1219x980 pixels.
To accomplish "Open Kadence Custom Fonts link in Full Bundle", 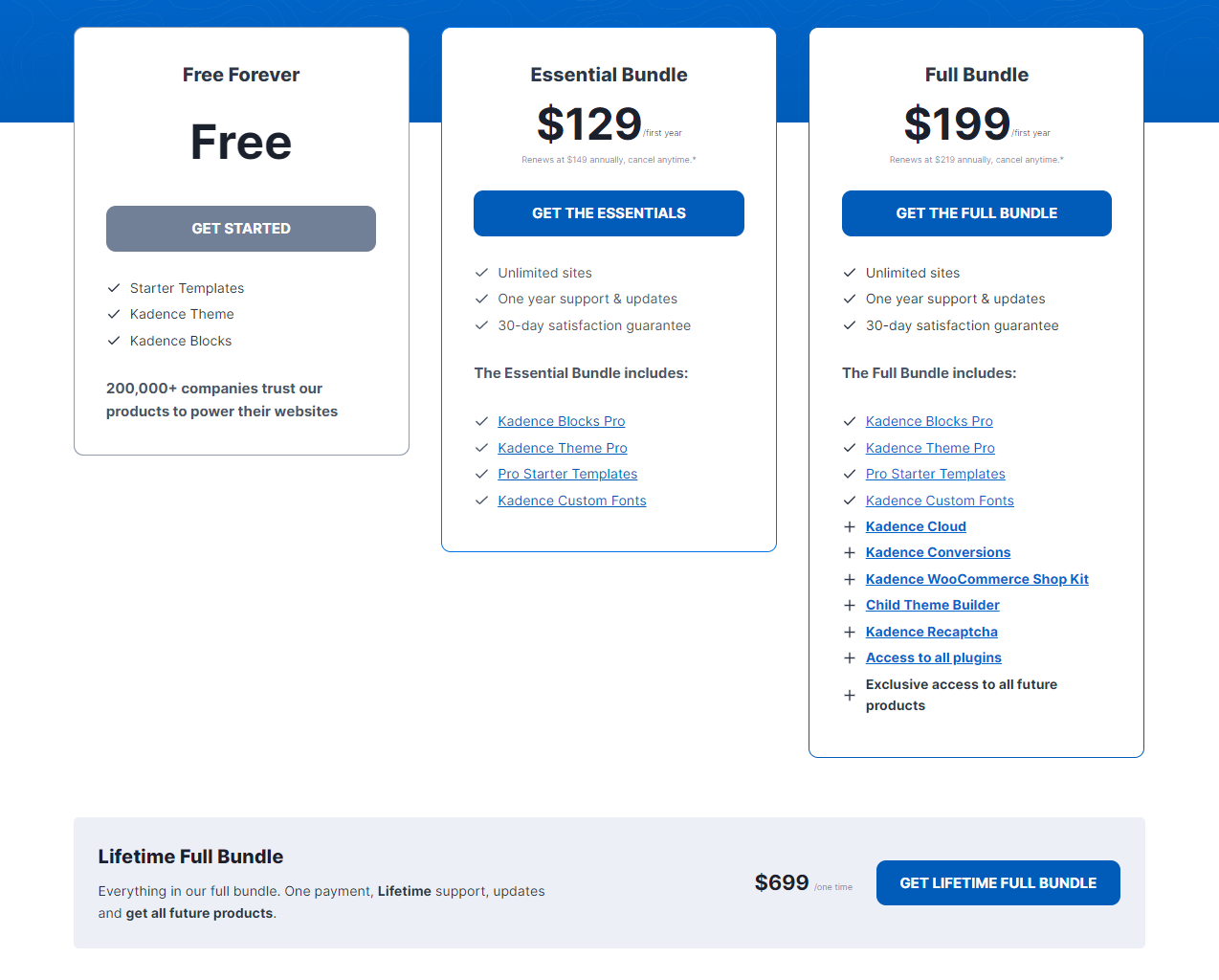I will [939, 501].
